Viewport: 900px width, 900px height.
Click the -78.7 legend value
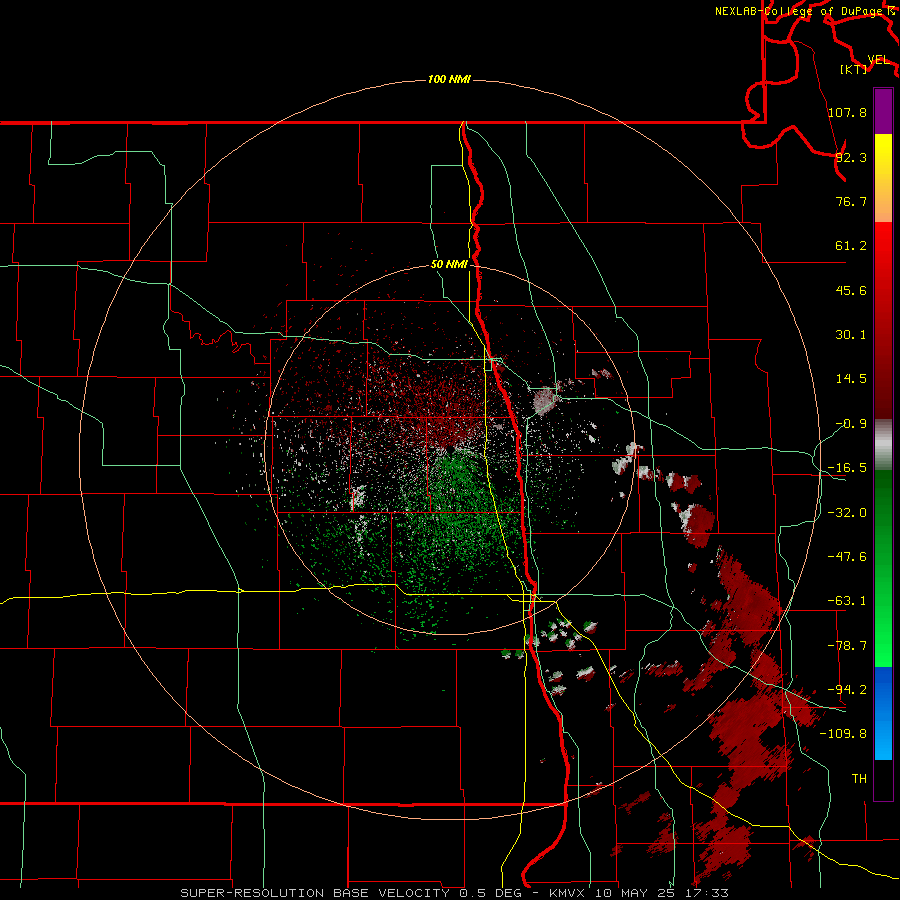(x=847, y=646)
